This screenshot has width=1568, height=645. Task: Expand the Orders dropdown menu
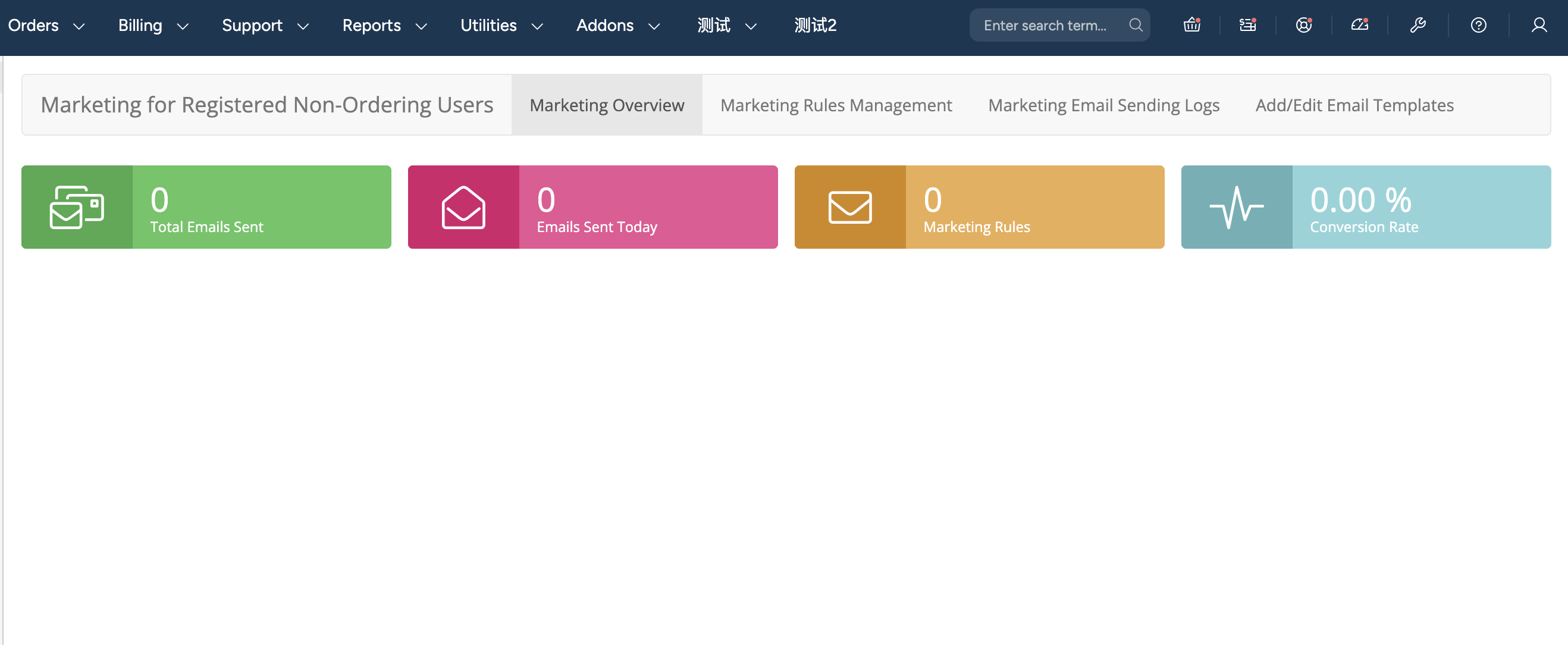(46, 26)
